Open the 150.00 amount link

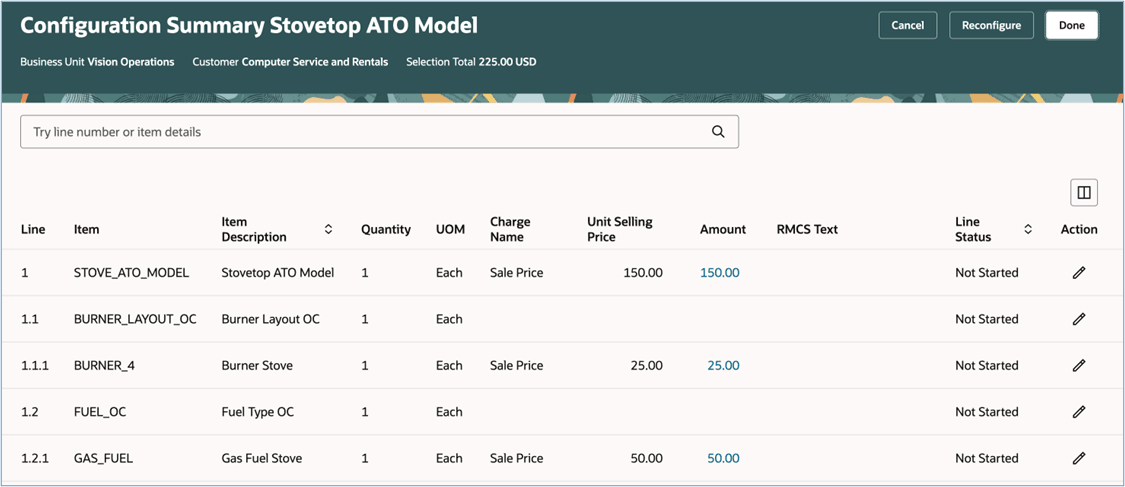point(719,273)
